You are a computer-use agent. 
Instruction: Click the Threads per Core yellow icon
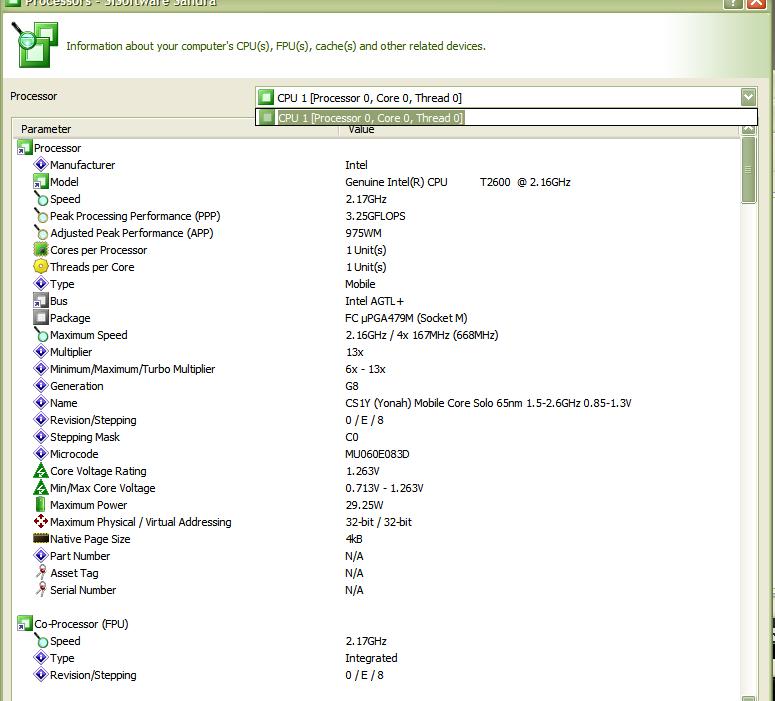[41, 266]
